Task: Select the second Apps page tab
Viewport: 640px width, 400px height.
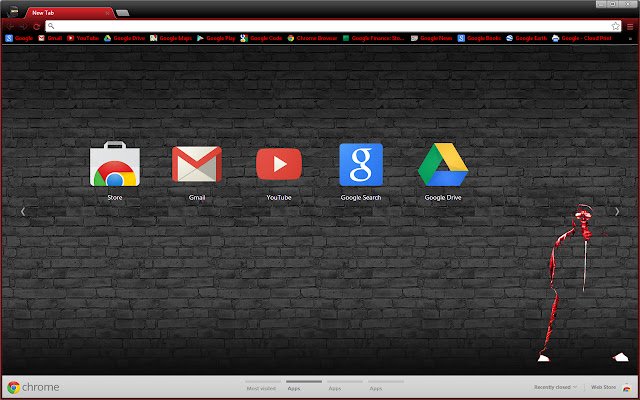Action: click(344, 385)
